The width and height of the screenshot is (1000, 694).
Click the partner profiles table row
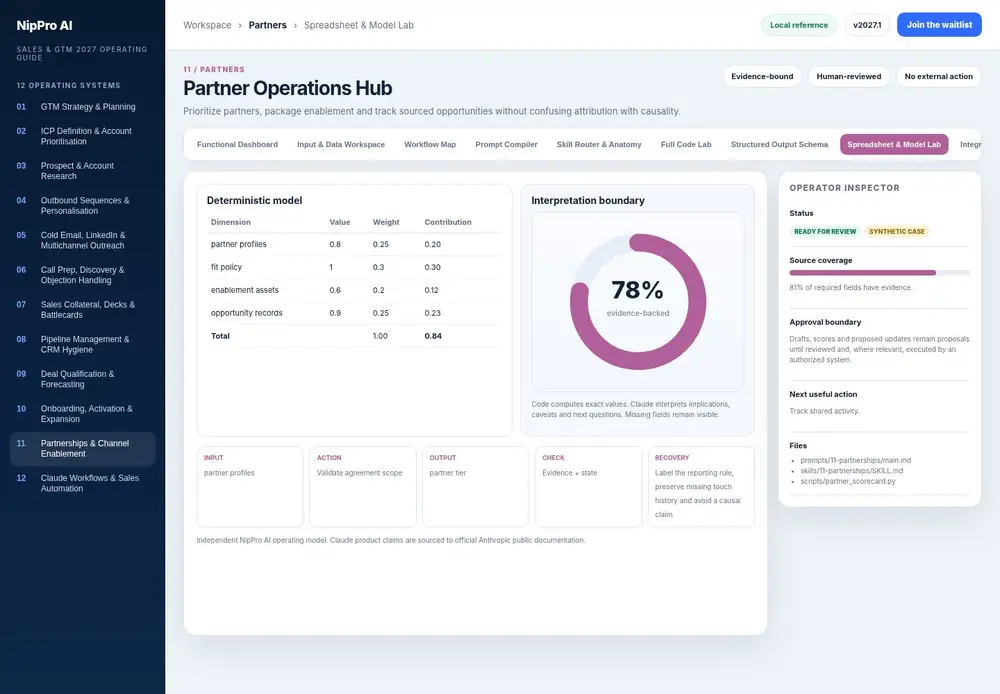point(355,244)
